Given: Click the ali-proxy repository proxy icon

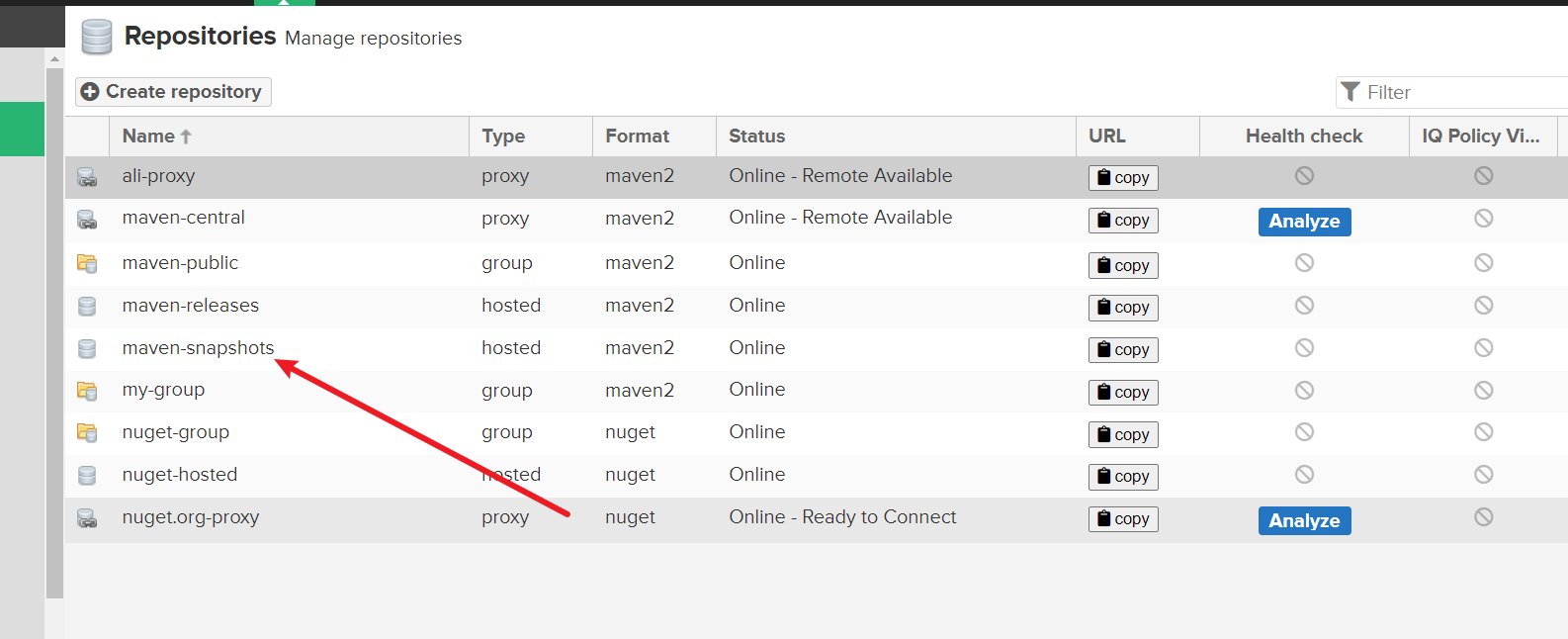Looking at the screenshot, I should point(87,178).
